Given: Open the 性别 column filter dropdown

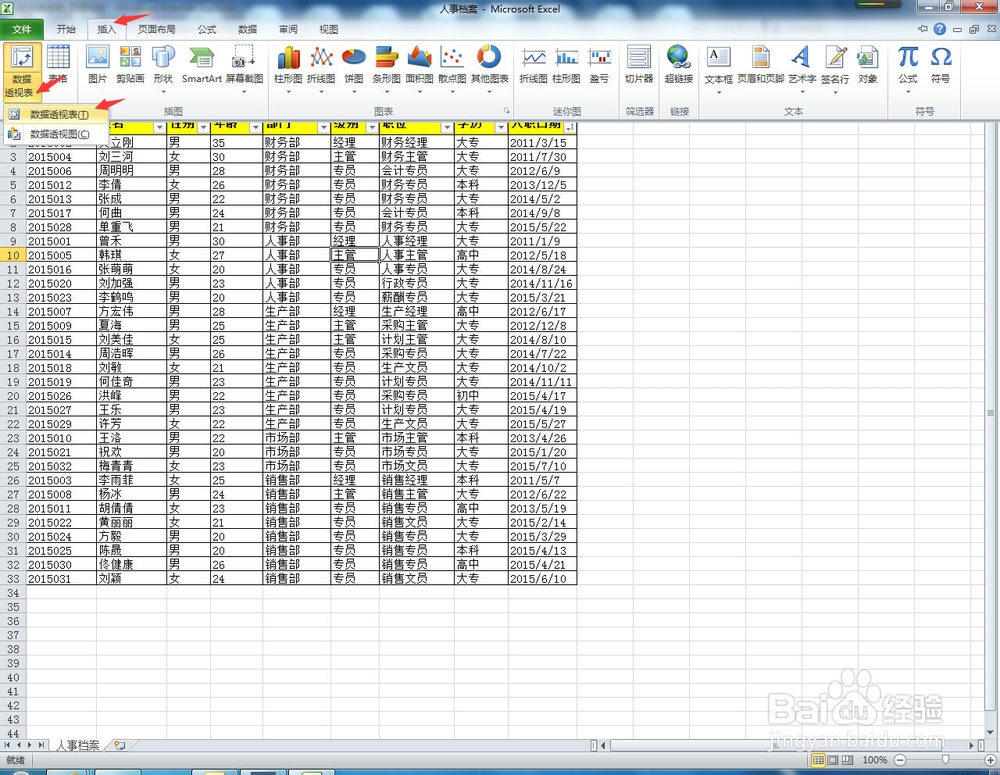Looking at the screenshot, I should pos(203,126).
